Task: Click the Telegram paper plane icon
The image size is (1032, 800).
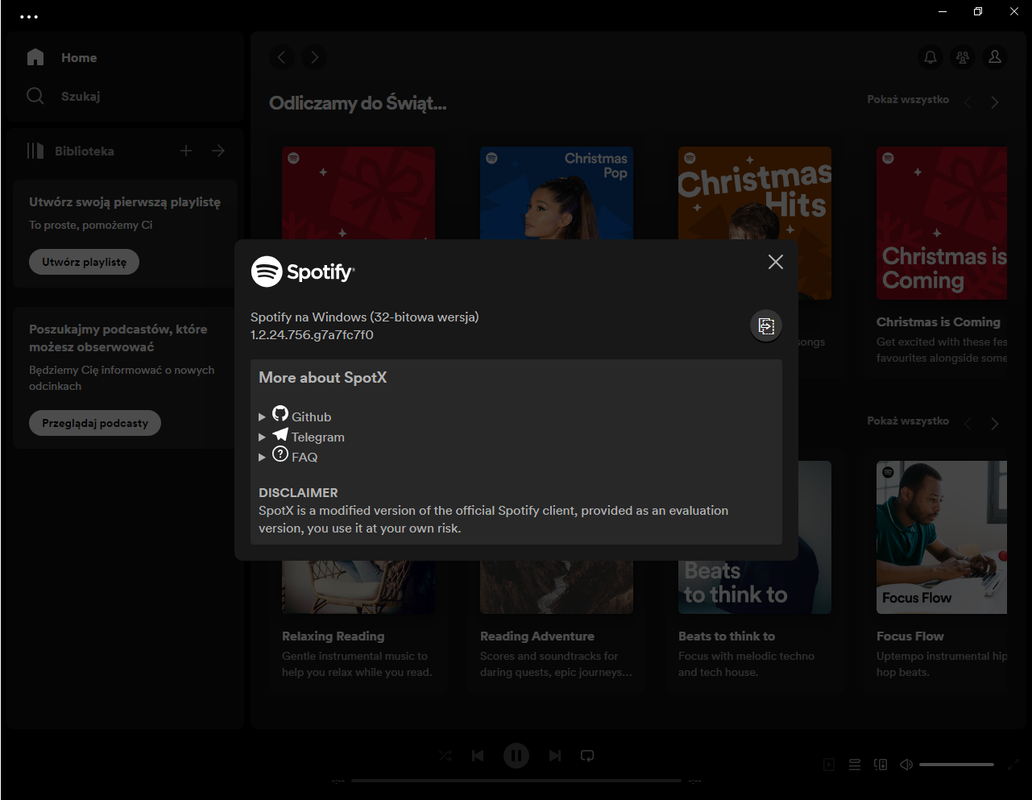Action: 280,434
